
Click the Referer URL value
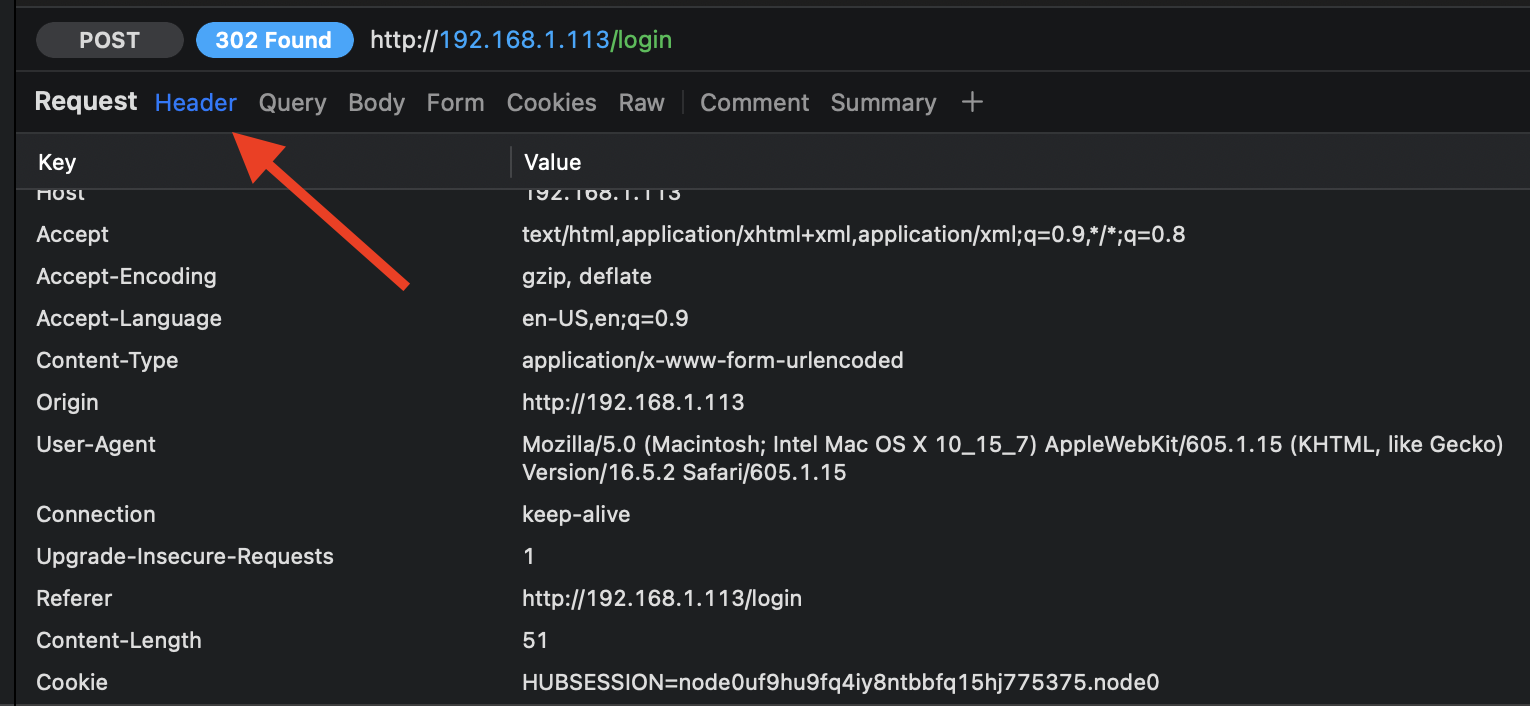click(x=662, y=598)
